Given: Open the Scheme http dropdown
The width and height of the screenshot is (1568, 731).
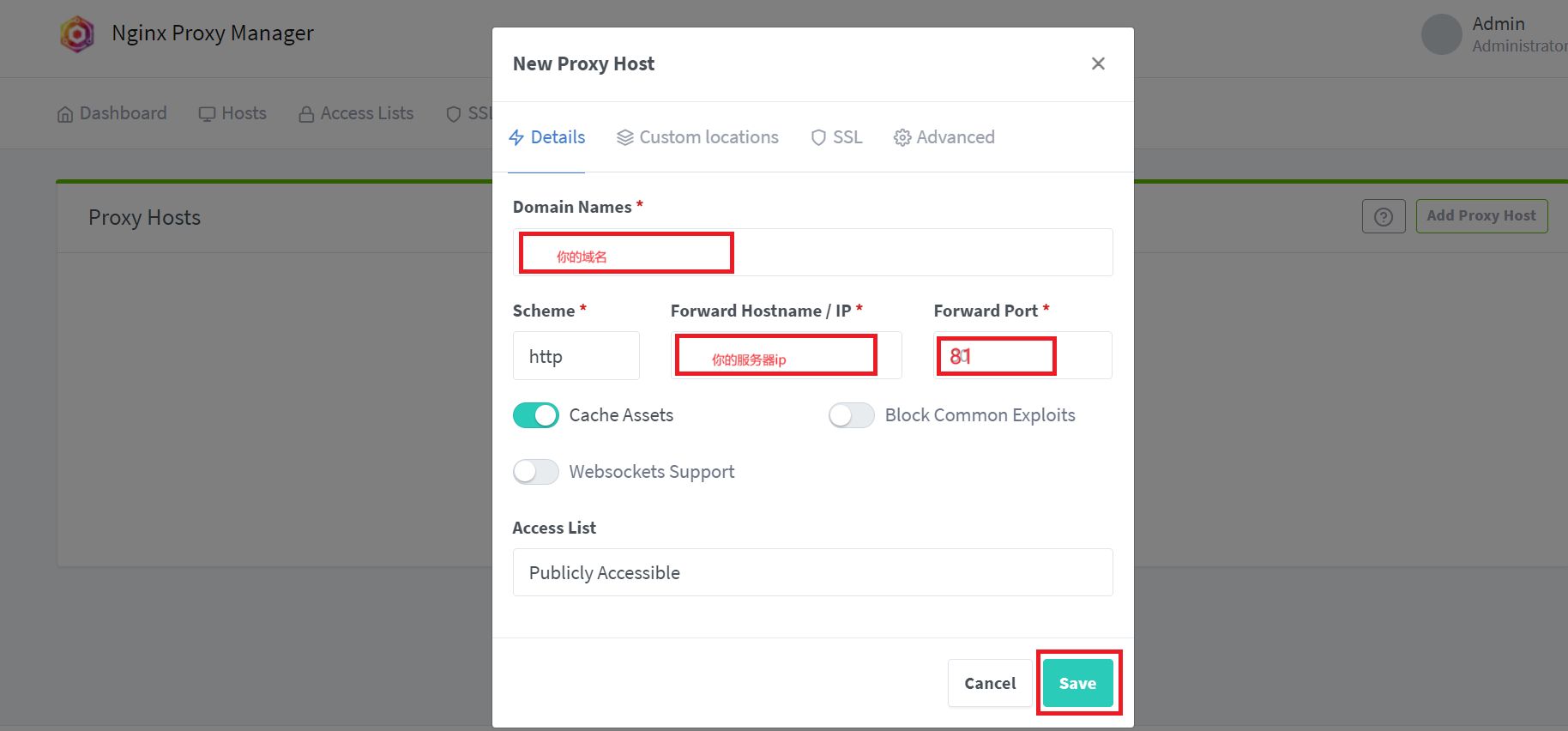Looking at the screenshot, I should tap(576, 356).
